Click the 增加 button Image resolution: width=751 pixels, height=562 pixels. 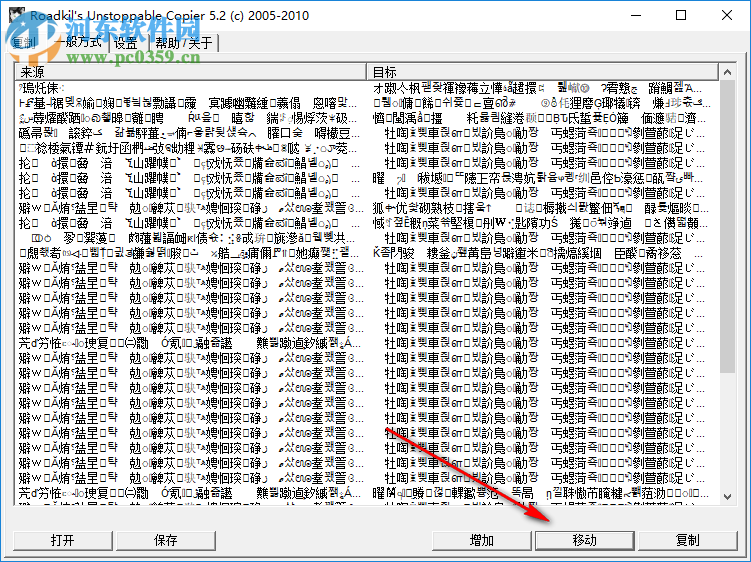click(482, 540)
